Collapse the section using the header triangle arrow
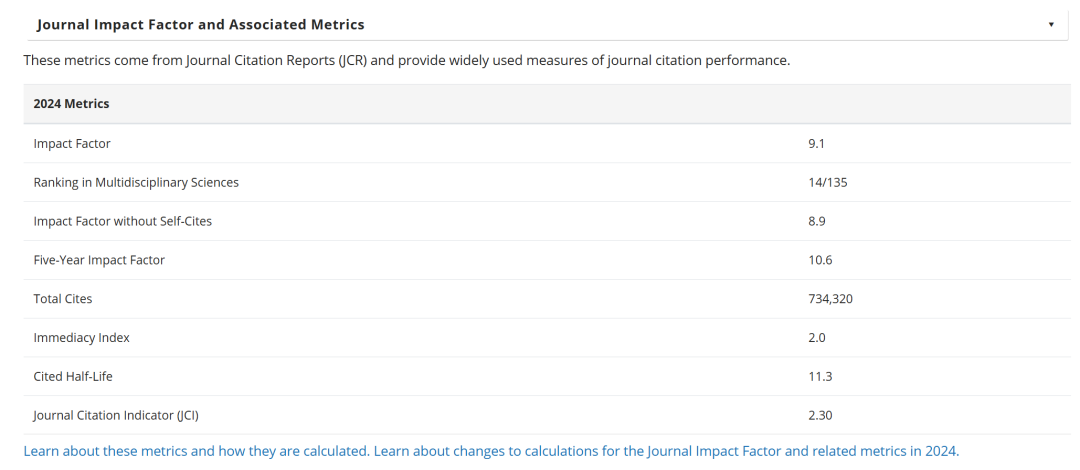The width and height of the screenshot is (1080, 470). (x=1051, y=24)
